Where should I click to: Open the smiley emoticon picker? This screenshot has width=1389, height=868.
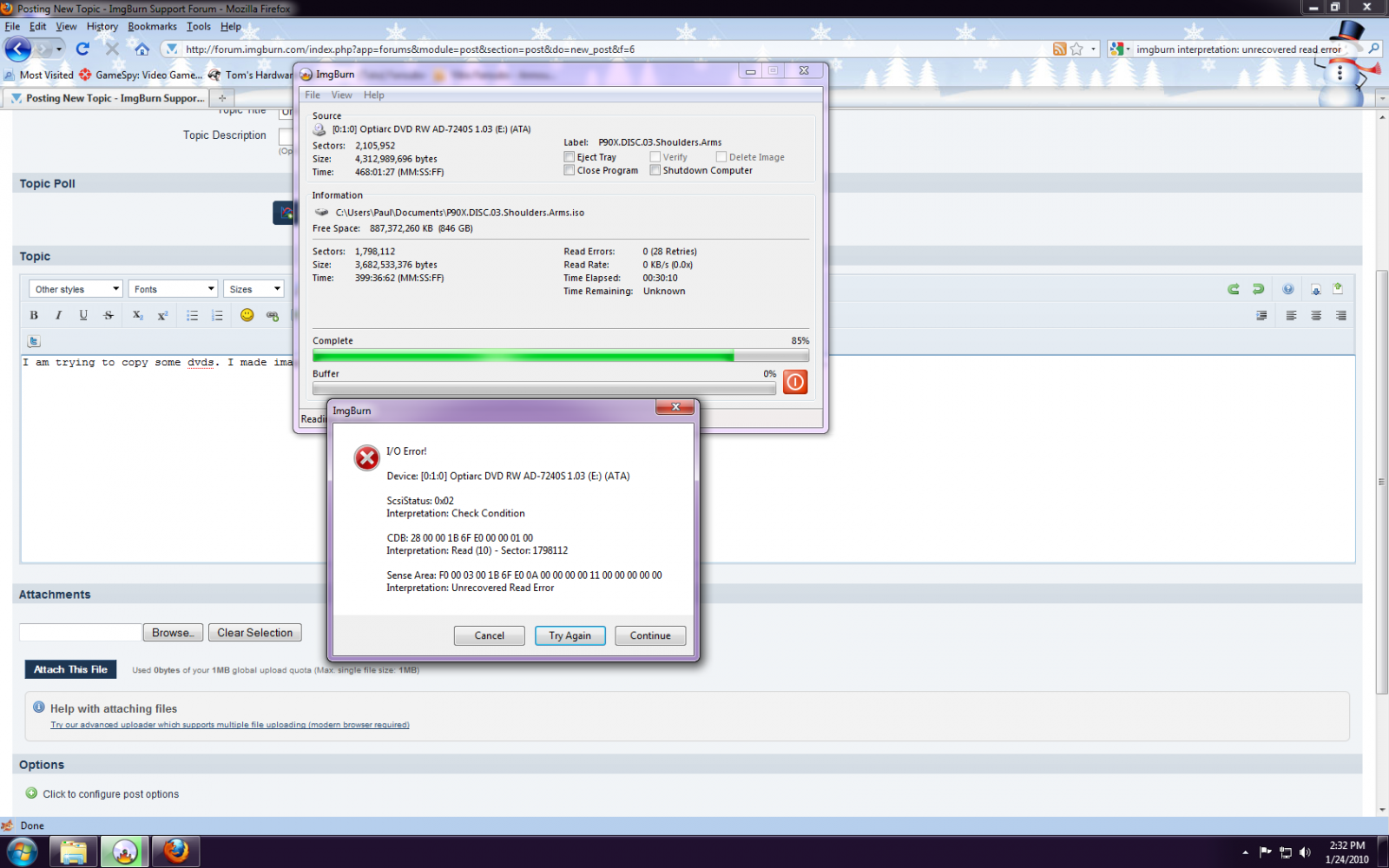[x=247, y=315]
